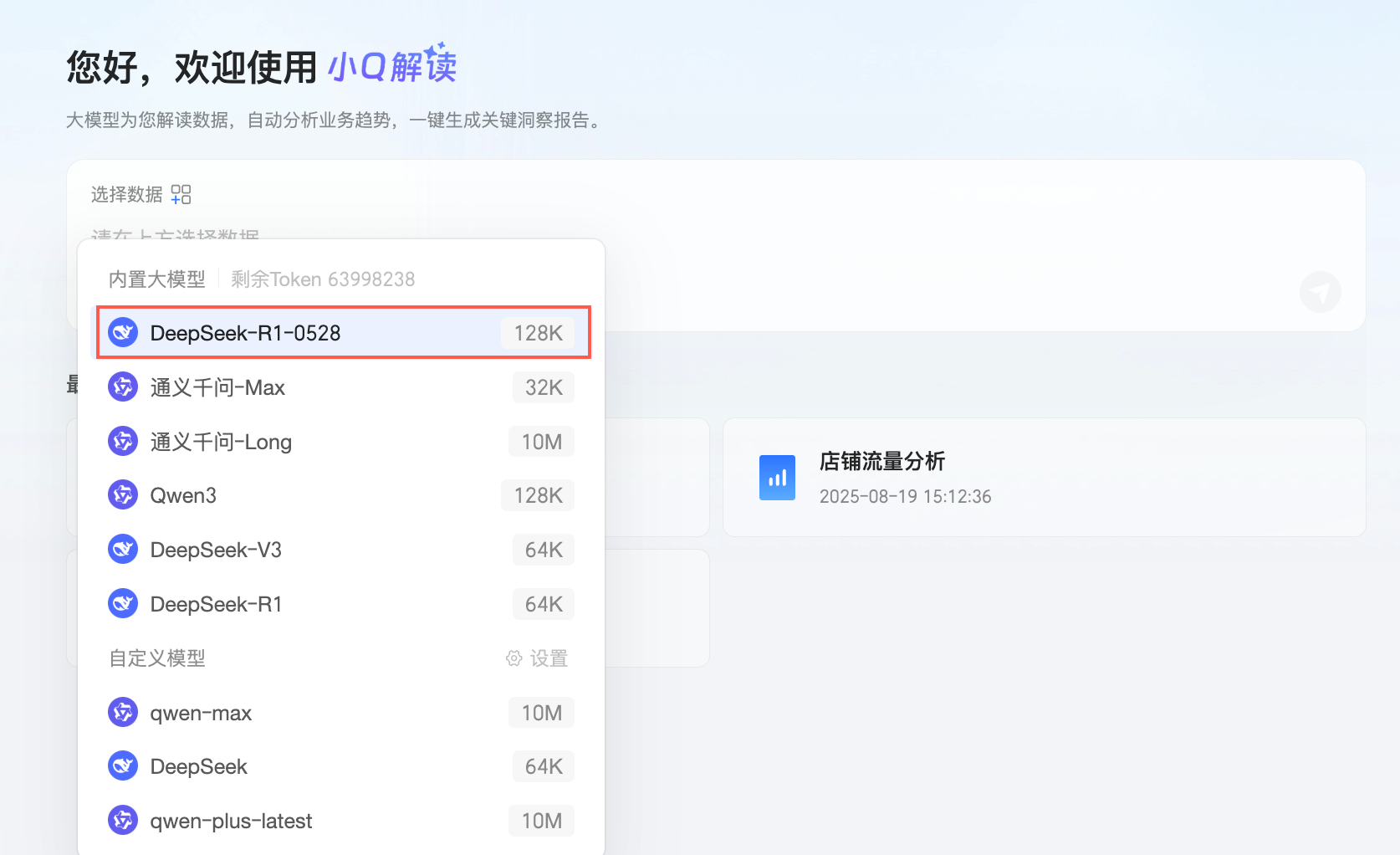
Task: Click the DeepSeek-R1 whale icon
Action: click(x=123, y=604)
